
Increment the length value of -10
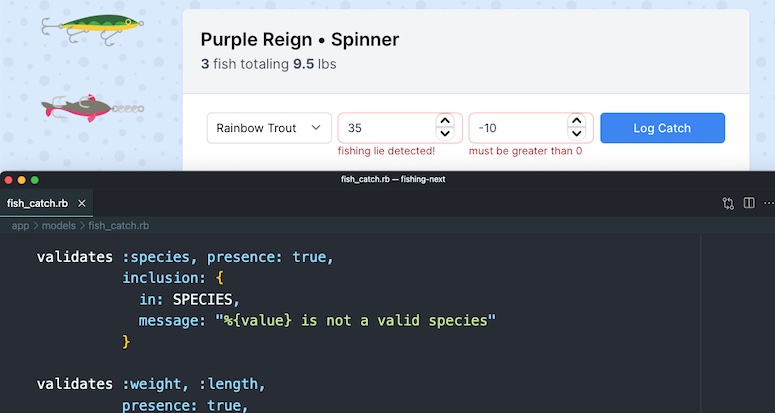click(576, 121)
